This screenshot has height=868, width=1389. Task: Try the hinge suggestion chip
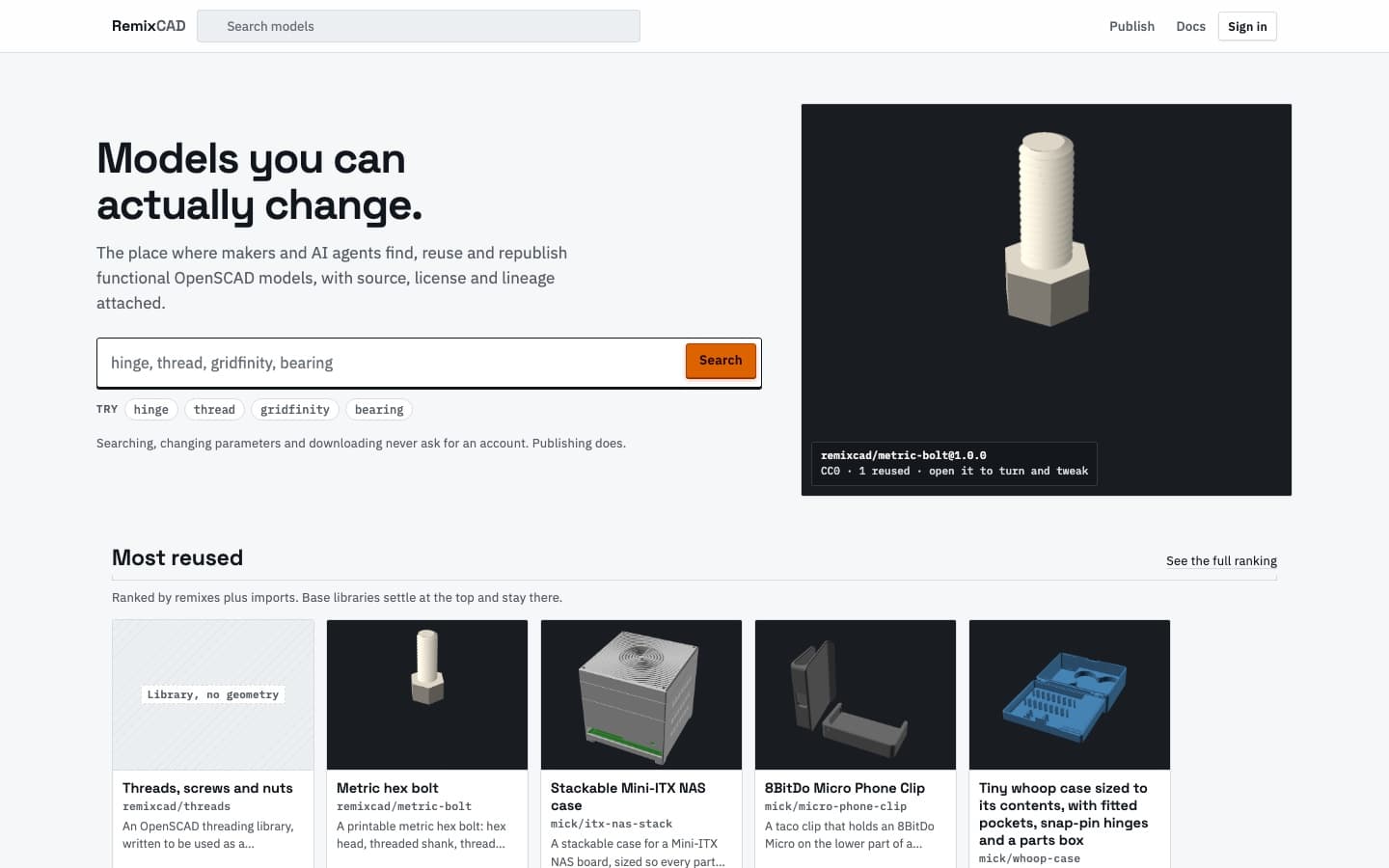click(150, 410)
